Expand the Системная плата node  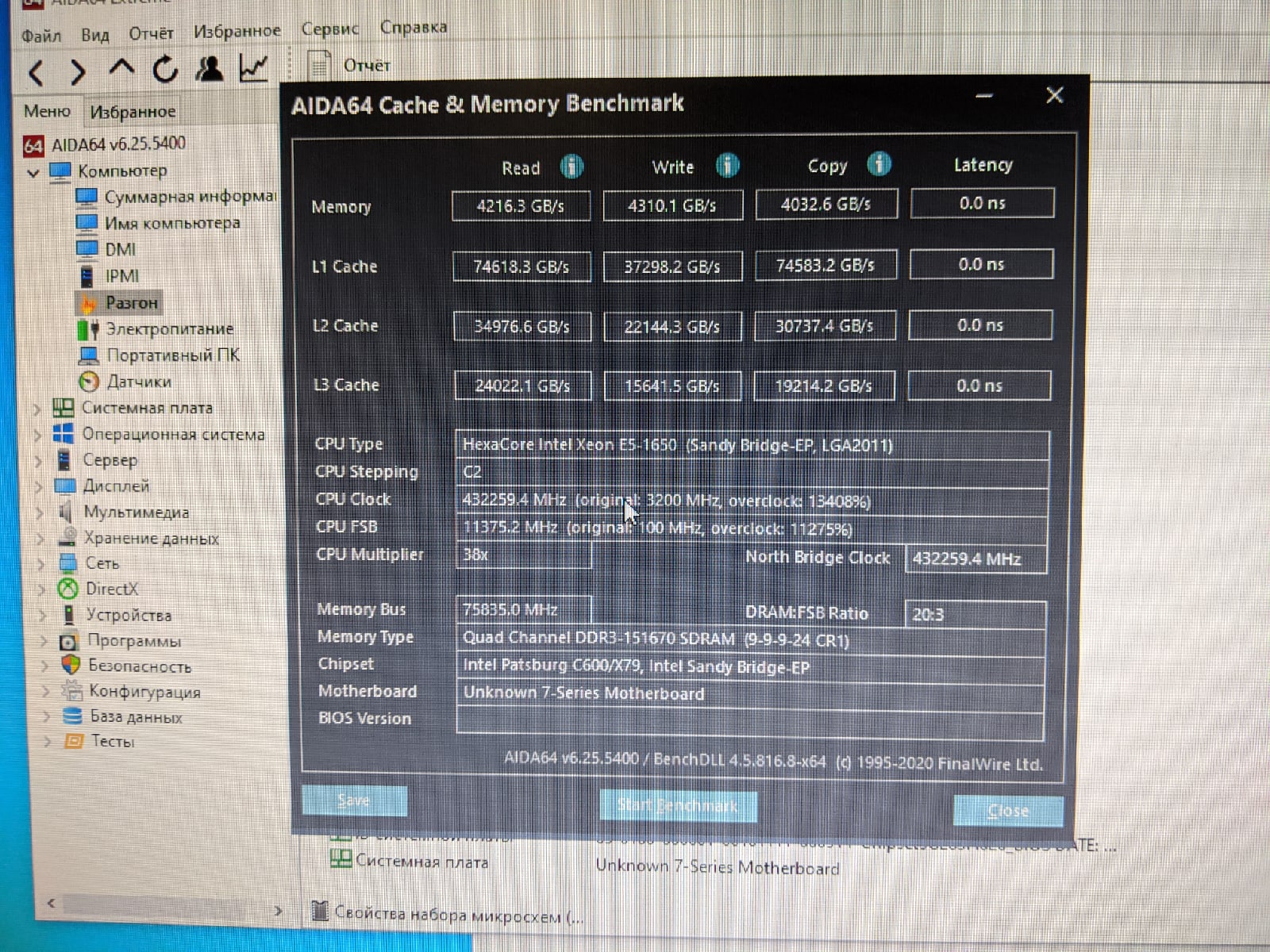click(37, 409)
